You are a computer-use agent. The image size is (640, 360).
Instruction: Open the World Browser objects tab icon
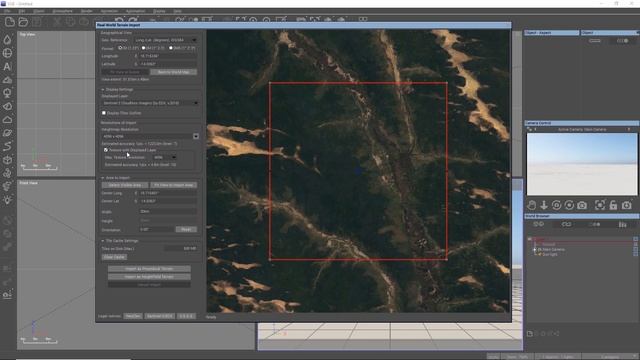(x=539, y=224)
